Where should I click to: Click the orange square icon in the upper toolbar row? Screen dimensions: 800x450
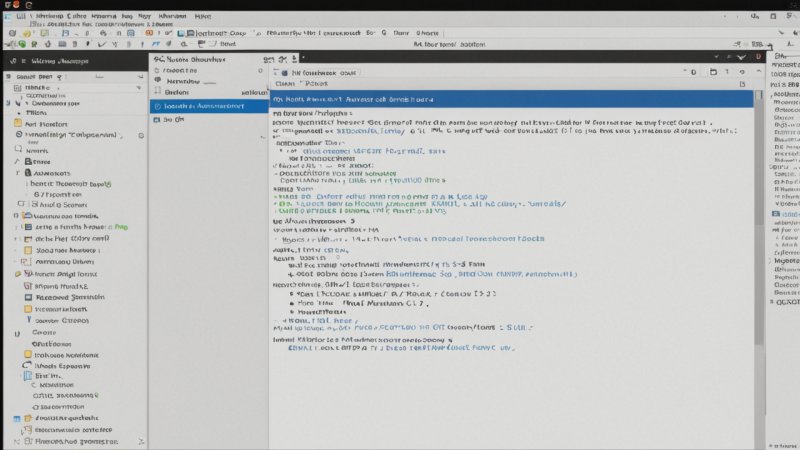[149, 33]
